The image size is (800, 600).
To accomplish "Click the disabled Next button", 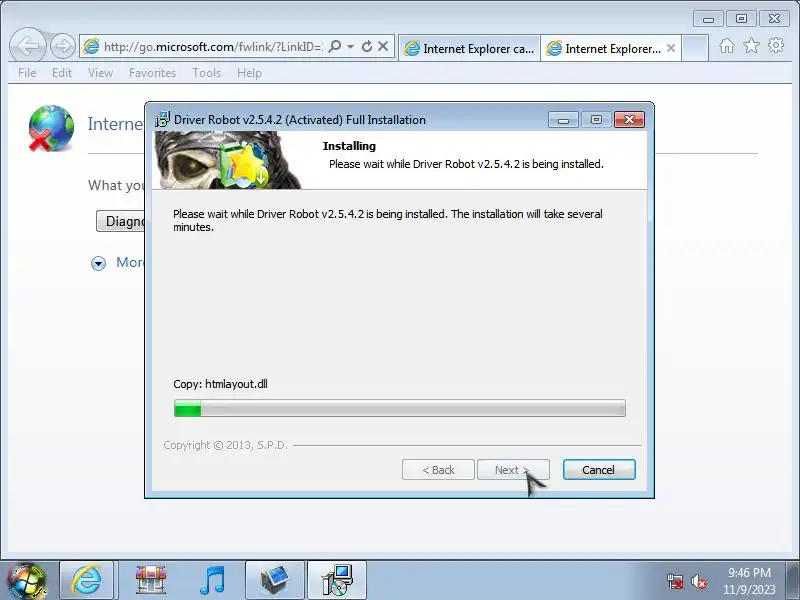I will (x=513, y=470).
